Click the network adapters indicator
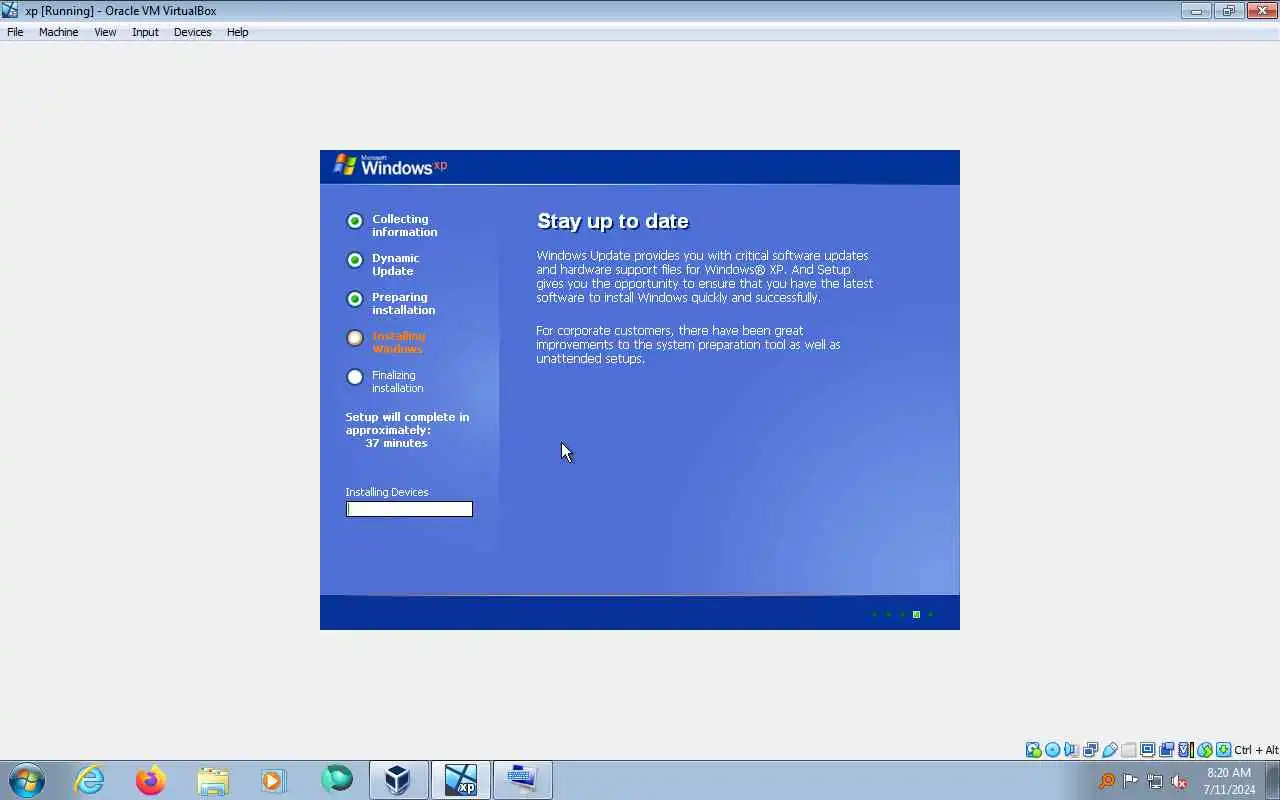The image size is (1280, 800). tap(1090, 750)
